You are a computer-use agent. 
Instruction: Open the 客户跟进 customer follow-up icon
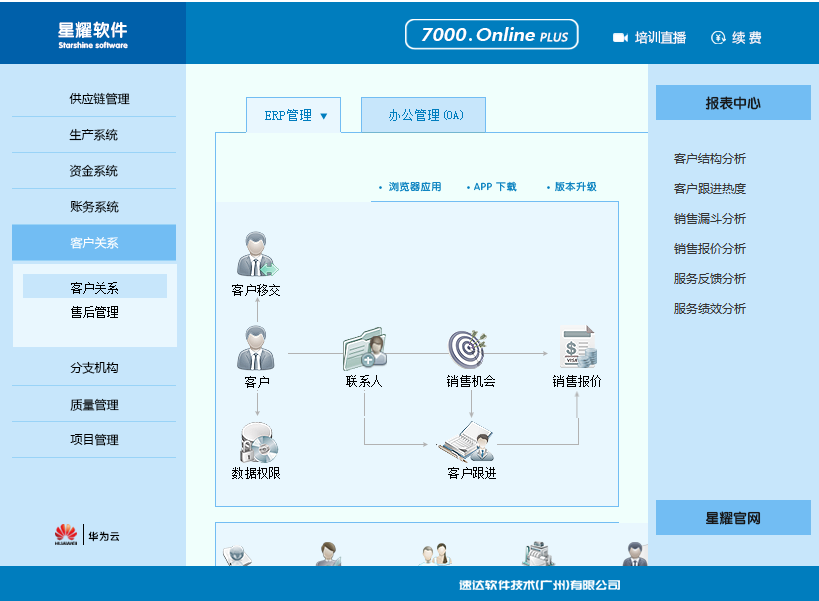[x=466, y=442]
